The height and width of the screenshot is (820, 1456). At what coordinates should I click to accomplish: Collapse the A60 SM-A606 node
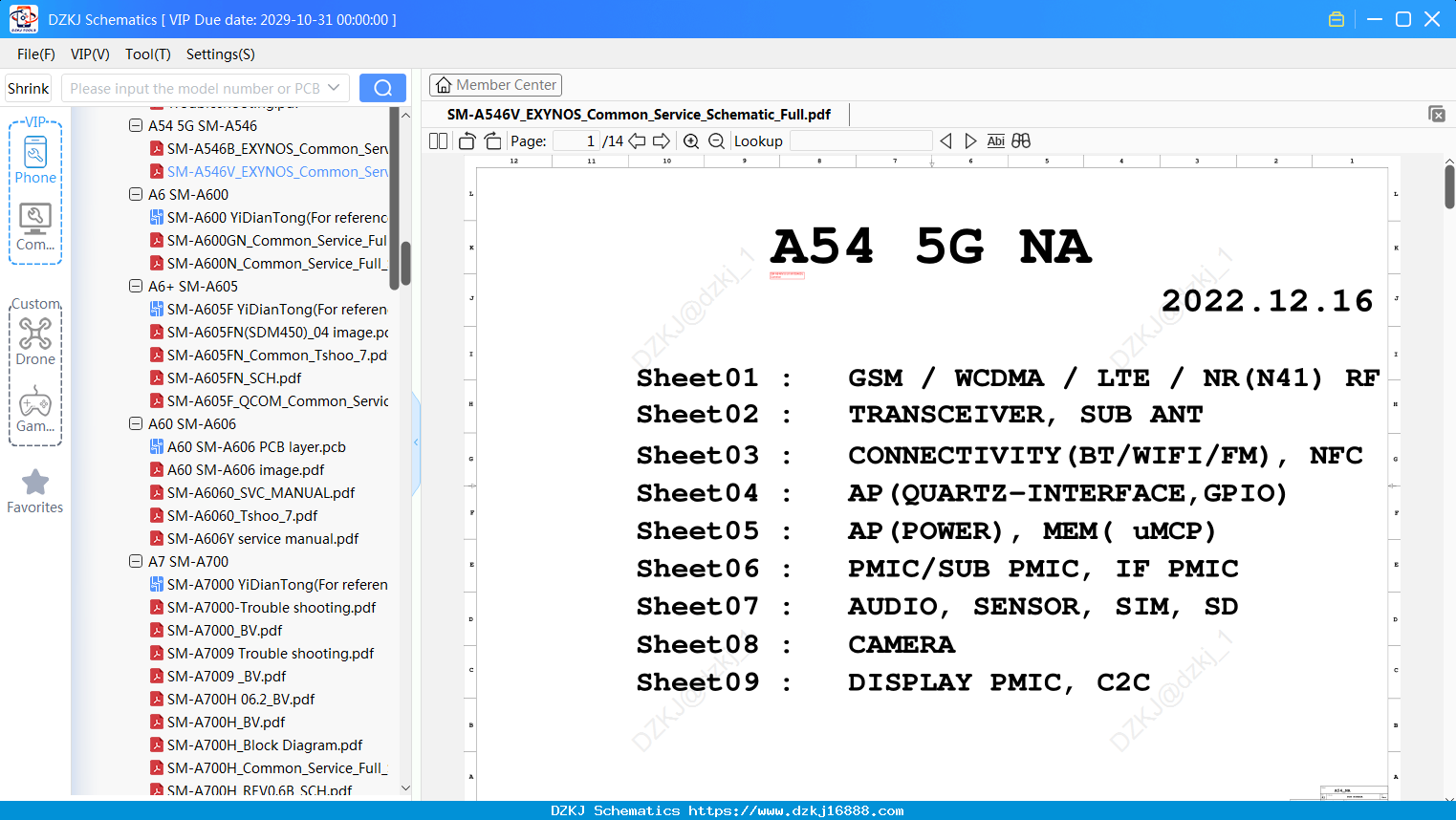tap(136, 423)
